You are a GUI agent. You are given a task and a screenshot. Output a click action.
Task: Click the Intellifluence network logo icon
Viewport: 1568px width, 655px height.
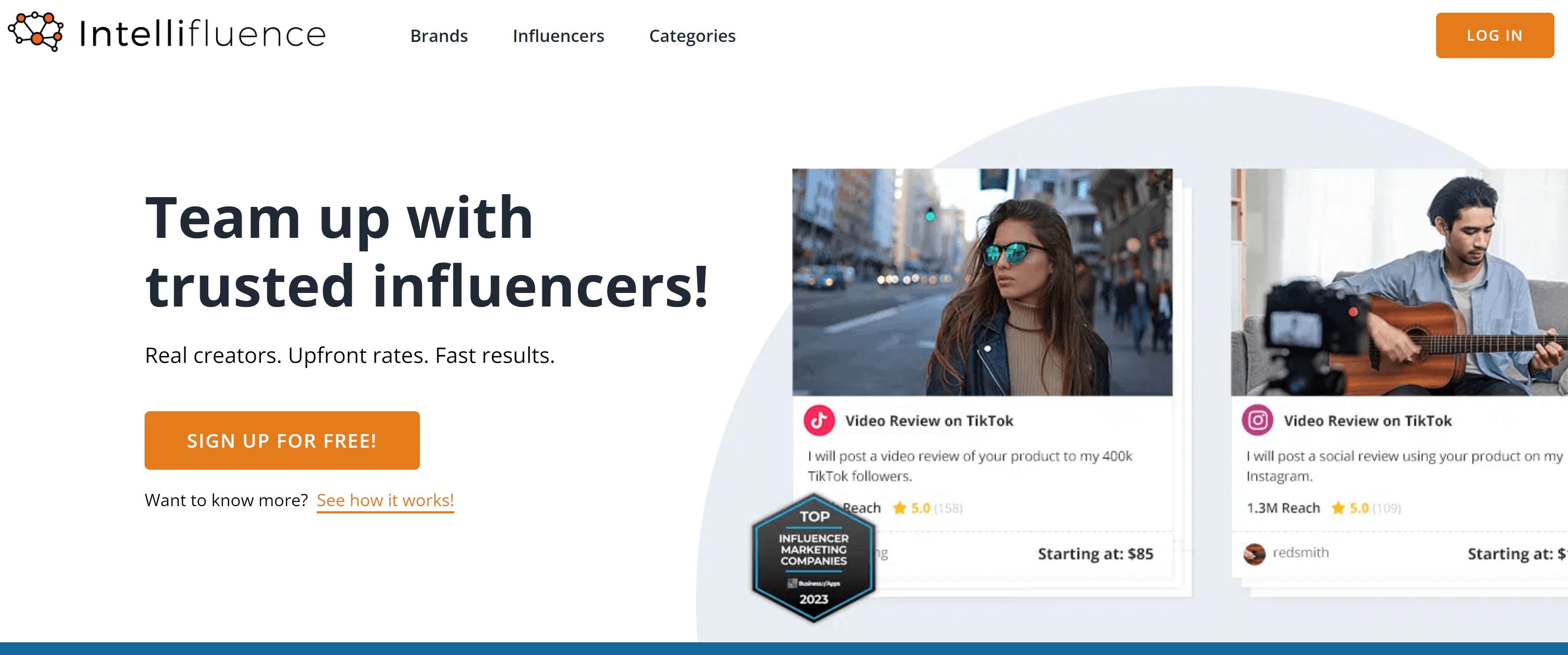(36, 32)
